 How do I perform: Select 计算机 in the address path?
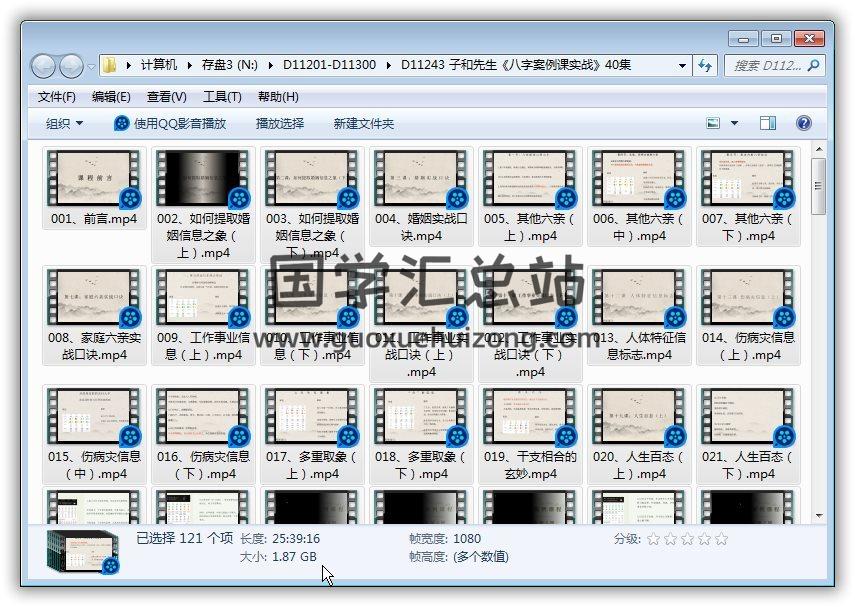click(159, 65)
